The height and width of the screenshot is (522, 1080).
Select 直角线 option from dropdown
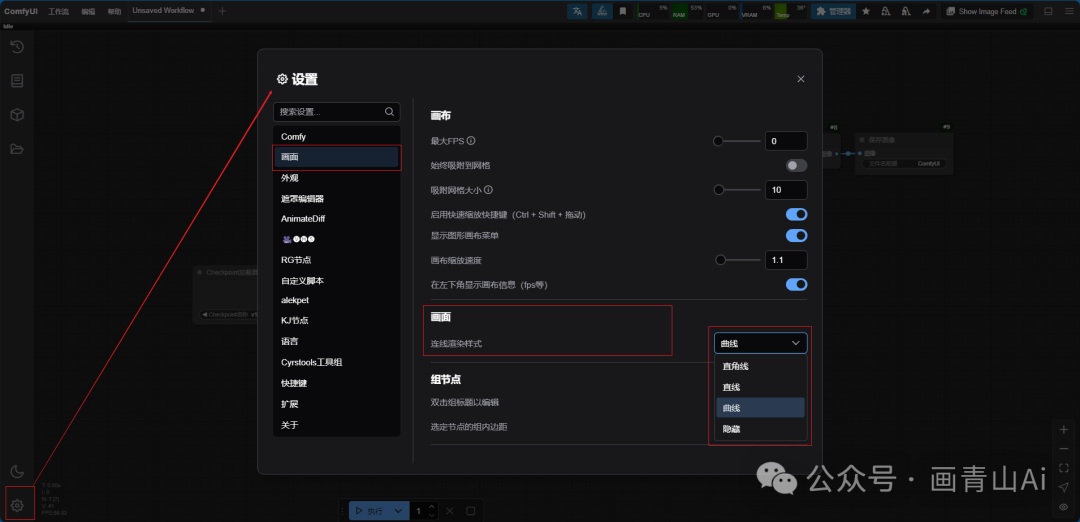[760, 366]
